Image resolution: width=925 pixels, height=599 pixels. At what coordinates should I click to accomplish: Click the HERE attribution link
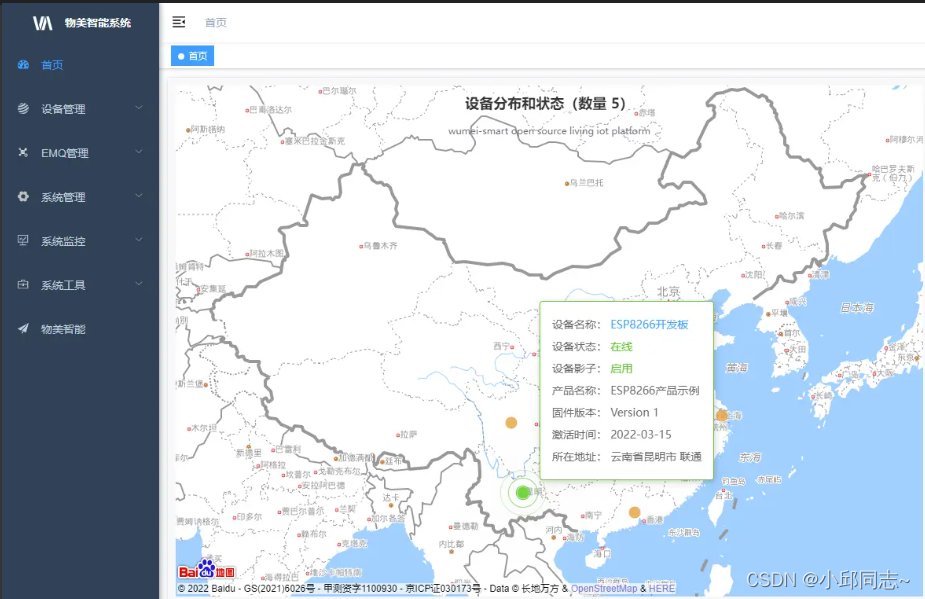[663, 588]
